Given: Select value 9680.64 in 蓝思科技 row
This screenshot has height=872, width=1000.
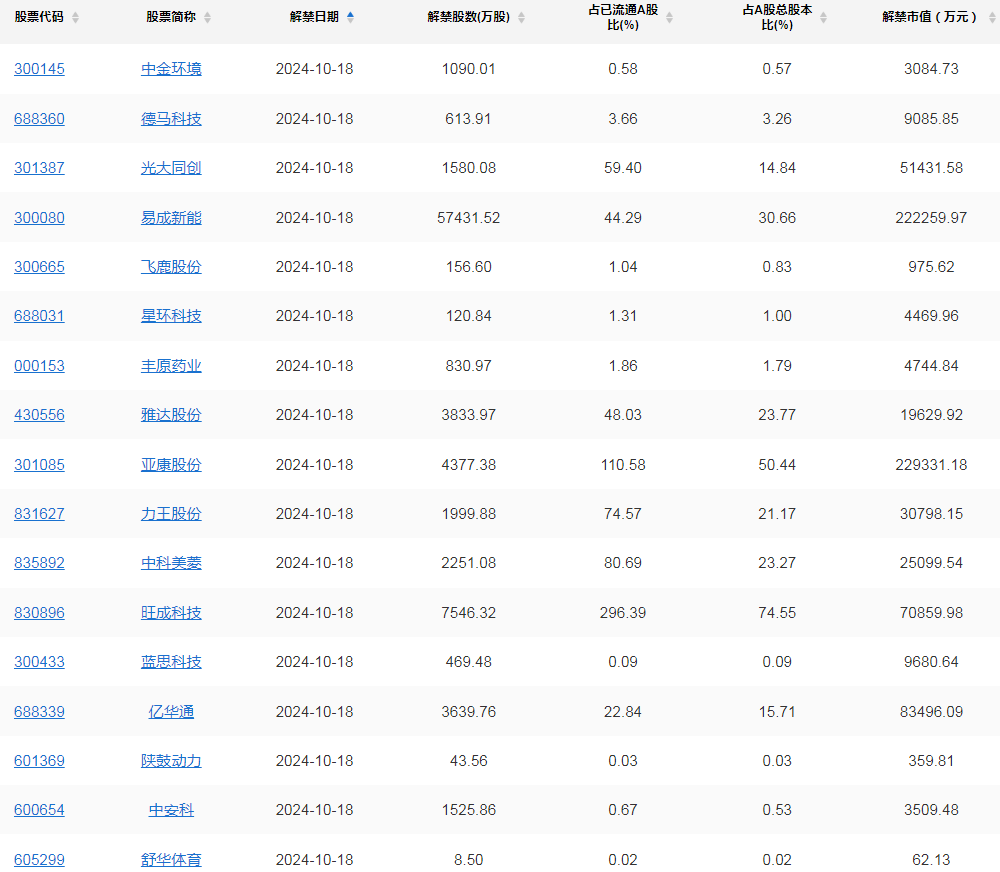Looking at the screenshot, I should click(931, 661).
